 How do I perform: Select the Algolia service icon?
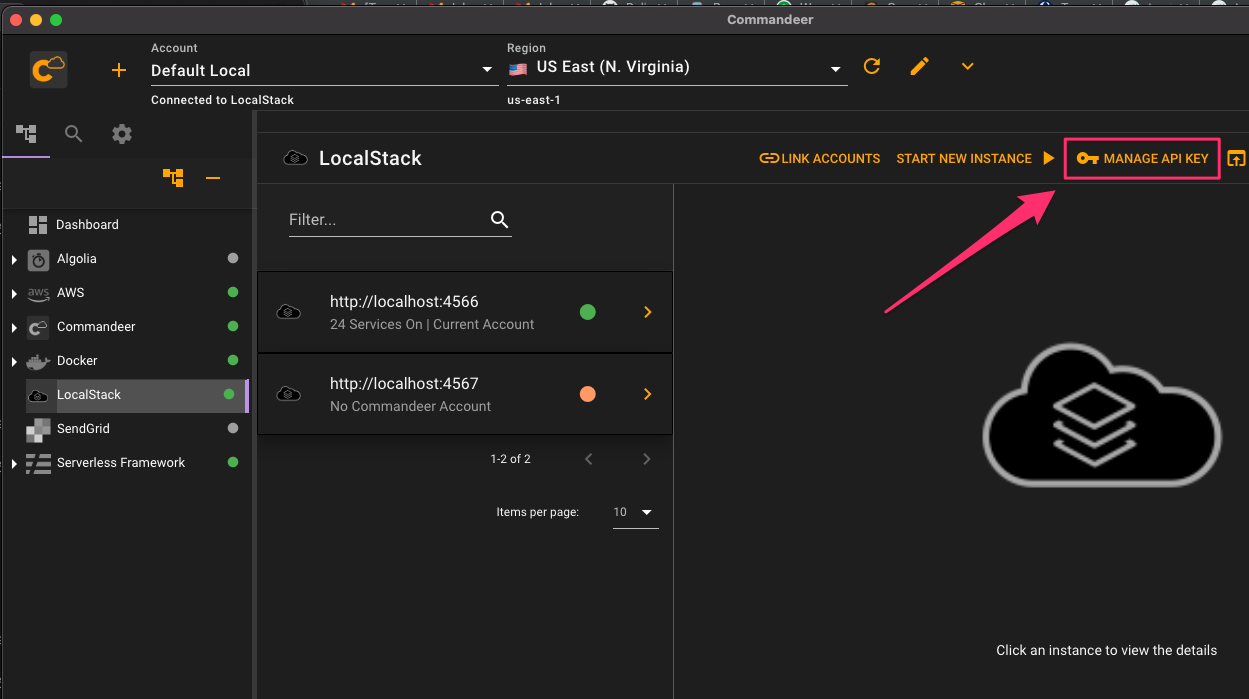[38, 259]
